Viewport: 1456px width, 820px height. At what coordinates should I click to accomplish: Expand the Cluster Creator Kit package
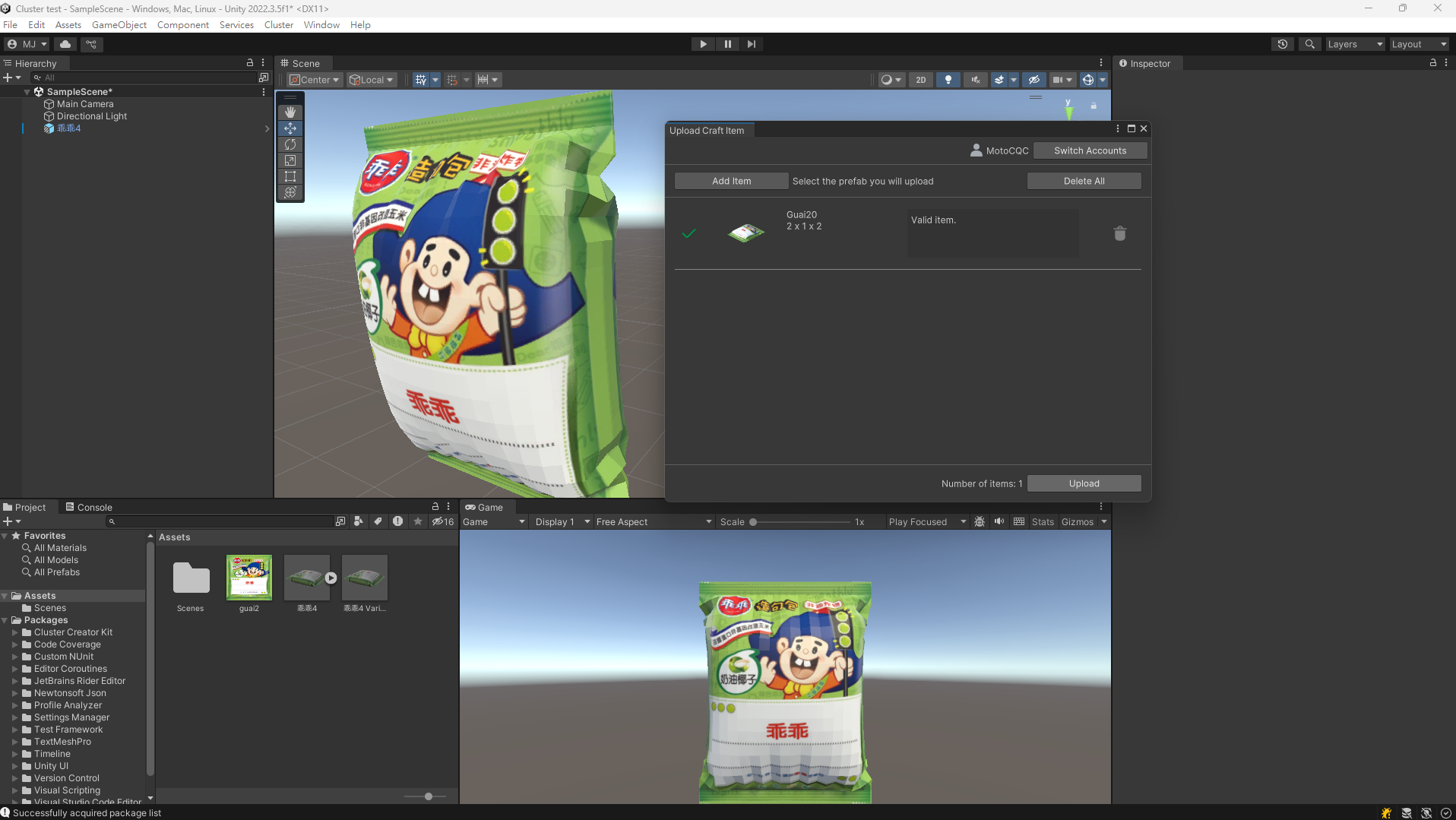14,632
